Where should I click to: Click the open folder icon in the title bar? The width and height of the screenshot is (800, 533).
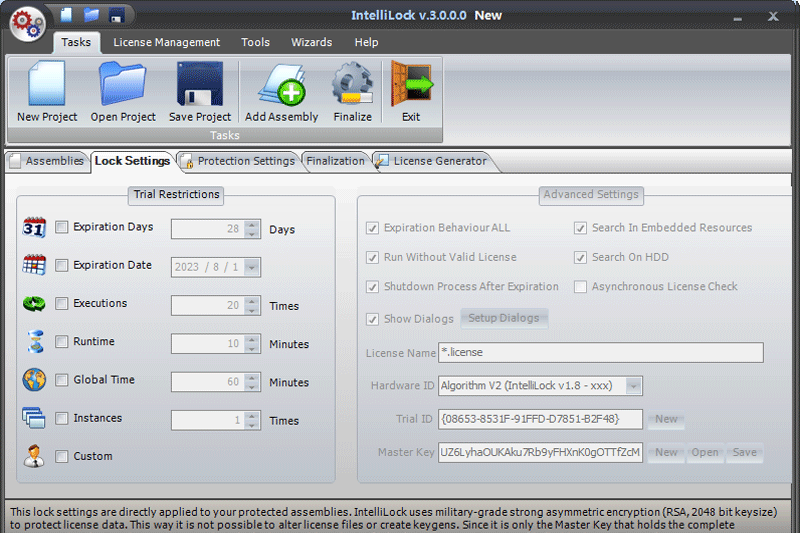91,15
